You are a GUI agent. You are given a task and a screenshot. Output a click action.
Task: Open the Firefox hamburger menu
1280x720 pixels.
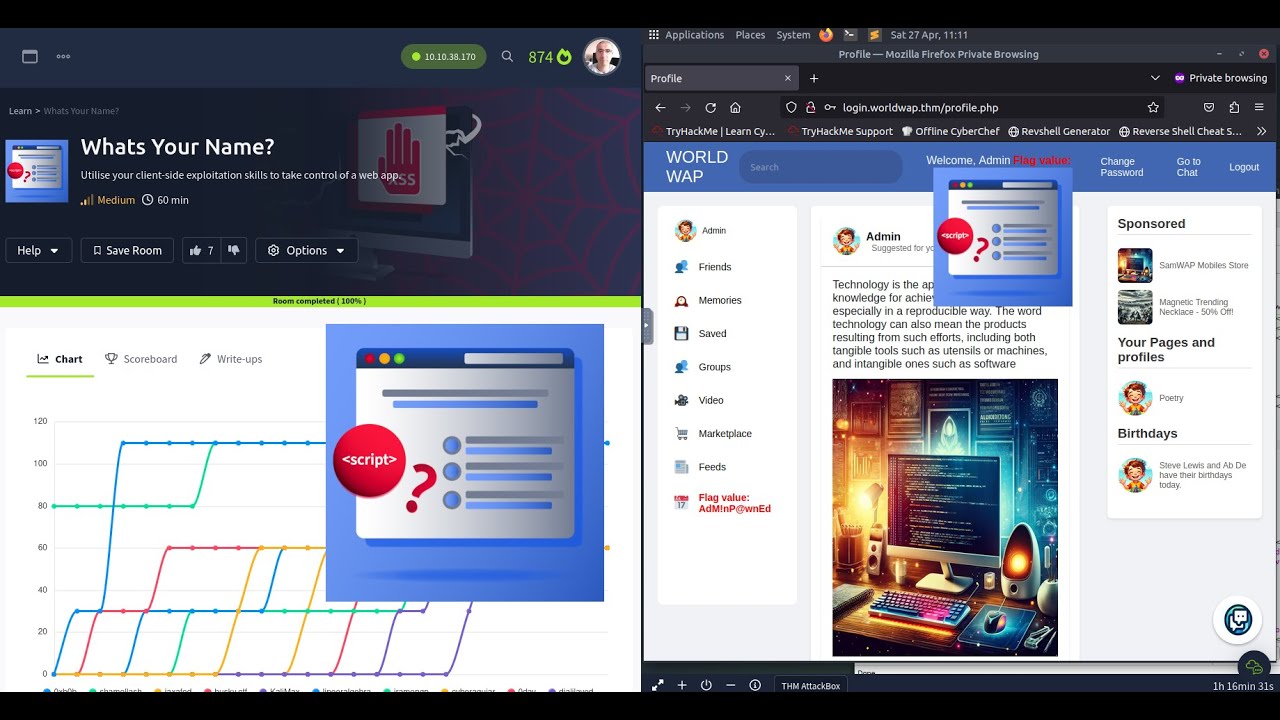(1259, 107)
